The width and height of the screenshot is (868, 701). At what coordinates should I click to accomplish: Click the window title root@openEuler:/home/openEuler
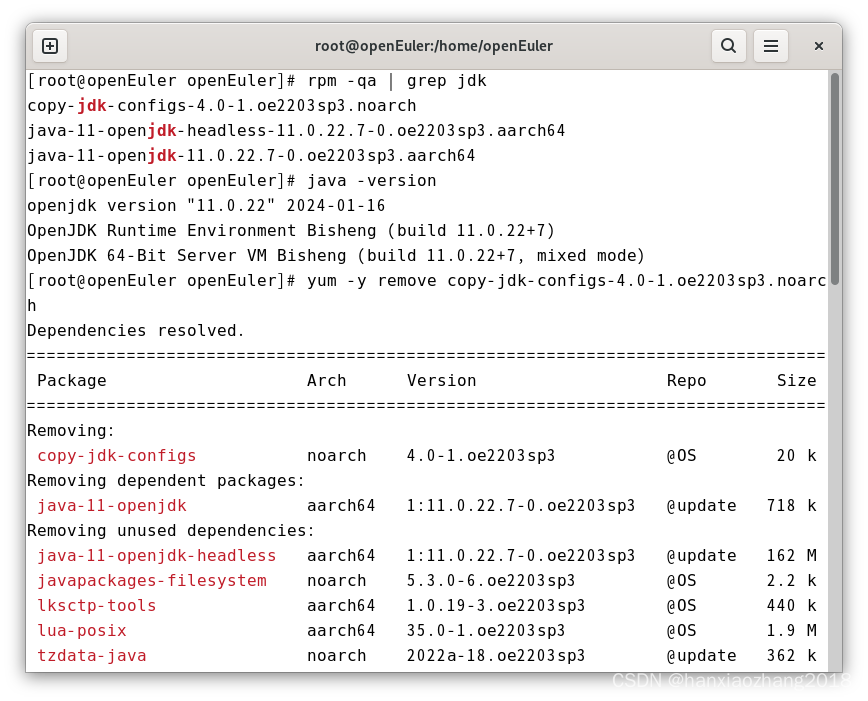pos(433,46)
